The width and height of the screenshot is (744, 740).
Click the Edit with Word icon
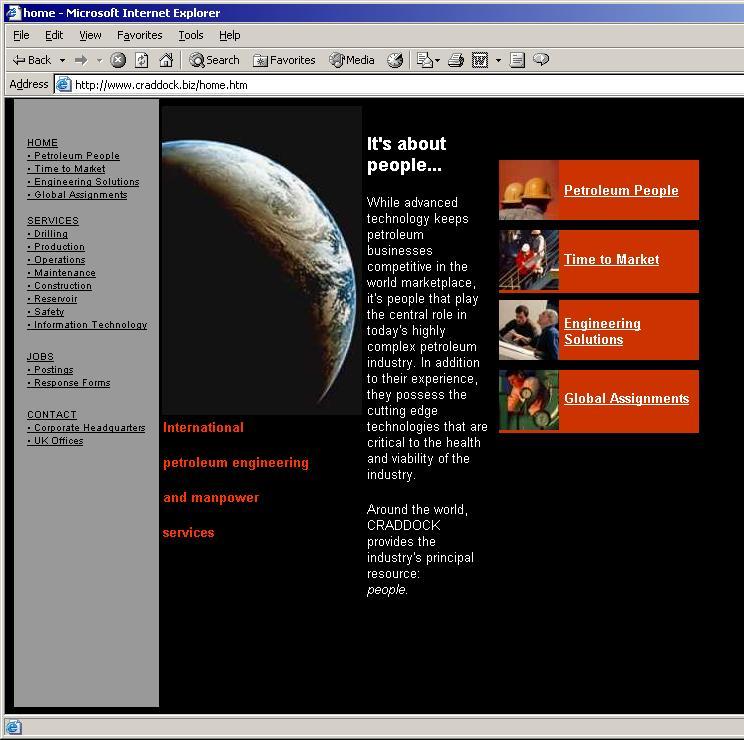click(x=480, y=60)
